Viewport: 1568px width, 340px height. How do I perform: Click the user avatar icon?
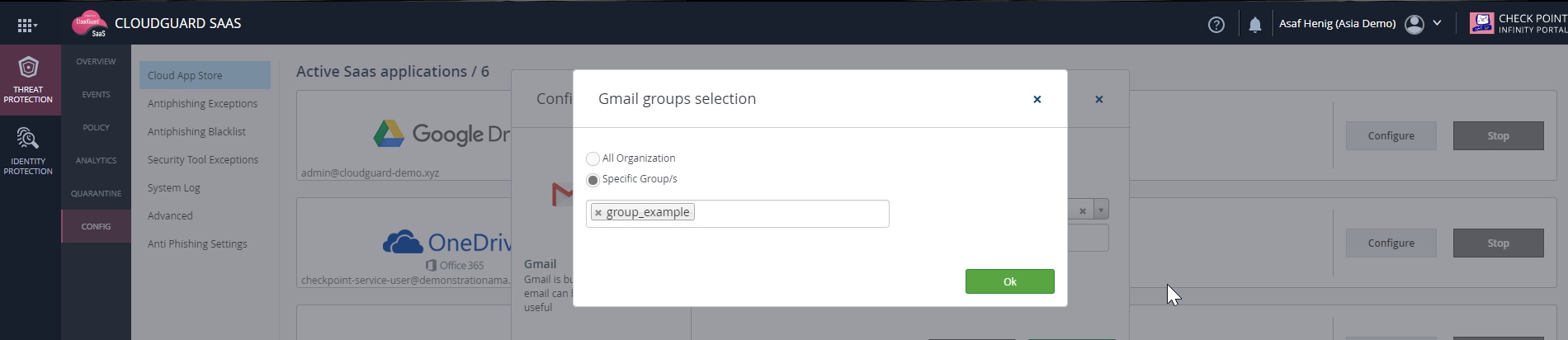click(1414, 24)
